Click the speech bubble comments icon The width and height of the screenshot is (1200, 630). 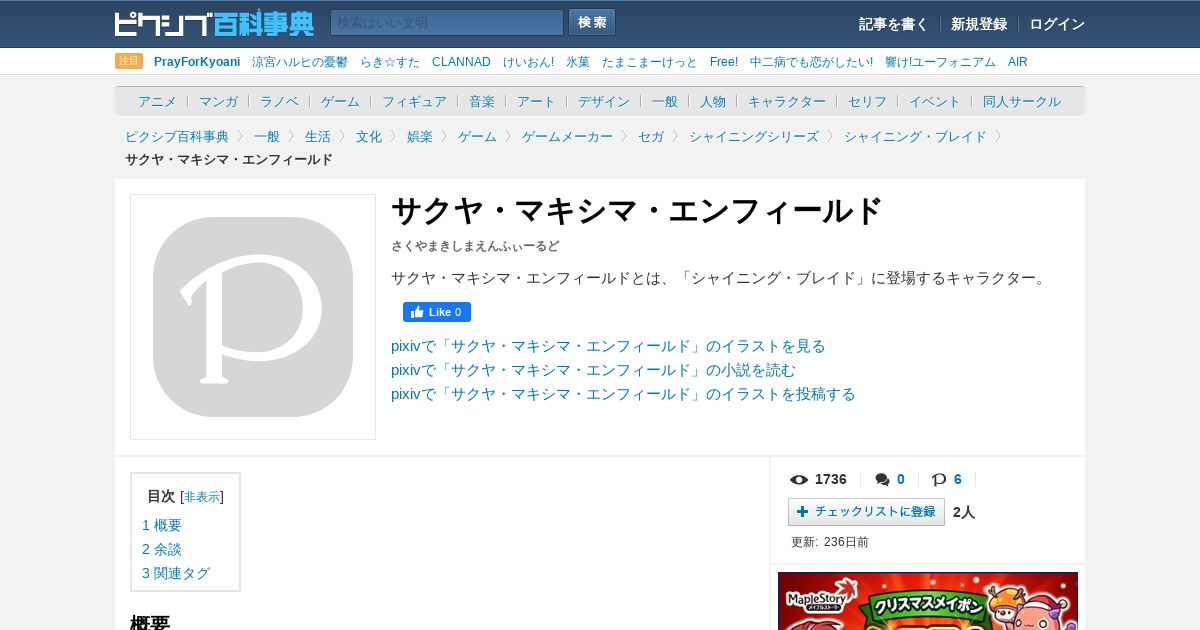(882, 480)
